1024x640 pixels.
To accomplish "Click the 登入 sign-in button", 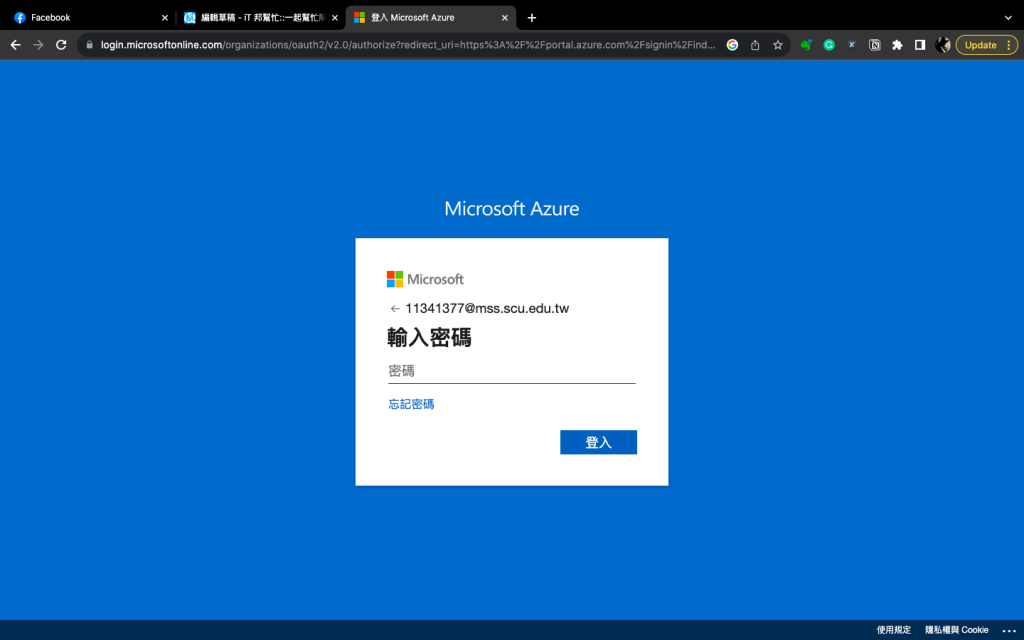I will click(x=598, y=442).
